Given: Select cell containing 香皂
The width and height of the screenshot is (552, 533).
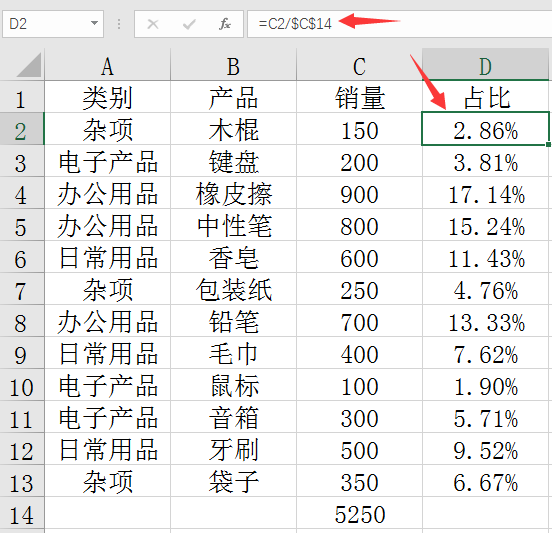Looking at the screenshot, I should coord(233,257).
